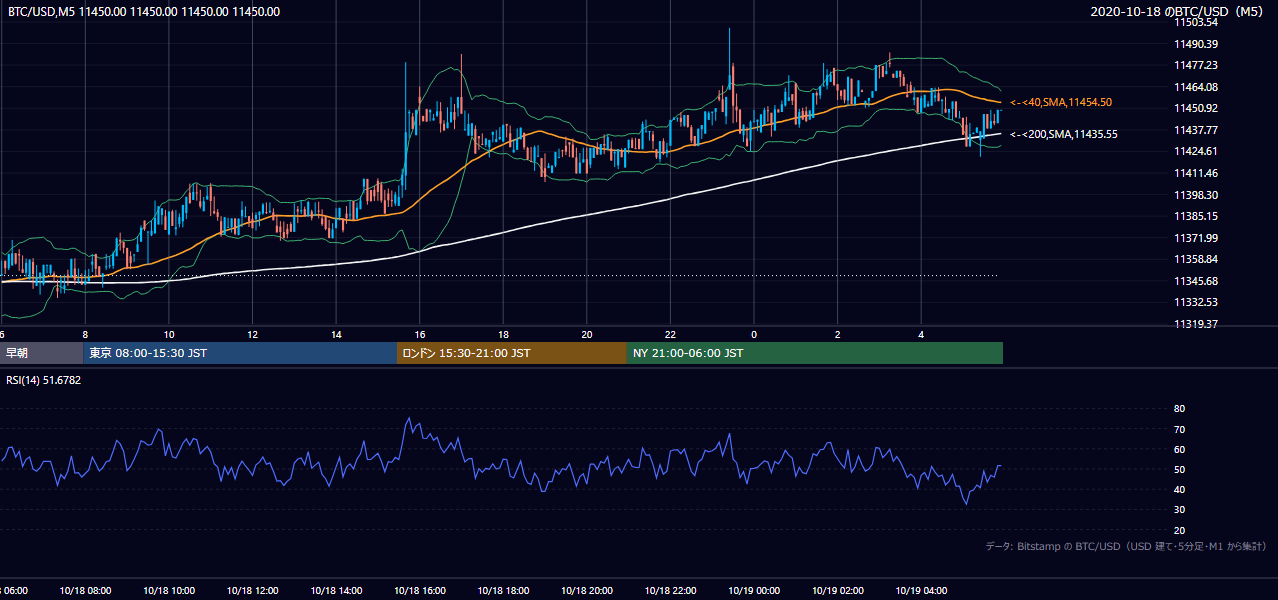This screenshot has width=1278, height=600.
Task: Click the 10/18 16:00 time axis label
Action: tap(420, 591)
